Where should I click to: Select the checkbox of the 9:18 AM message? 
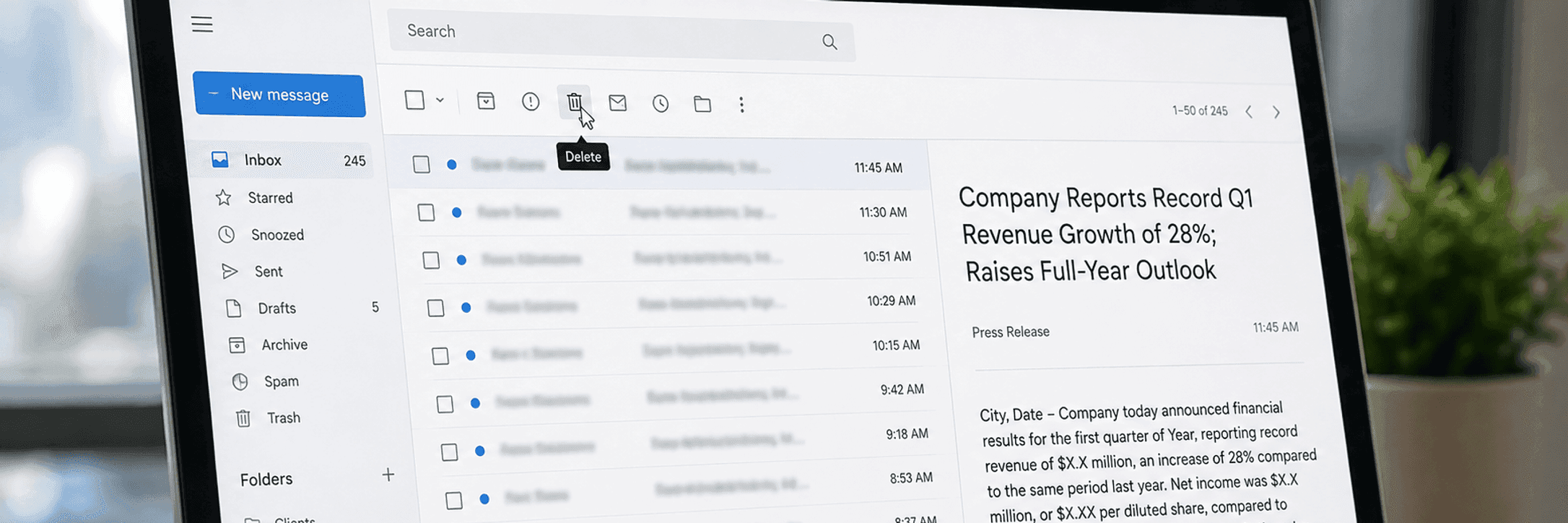tap(450, 452)
